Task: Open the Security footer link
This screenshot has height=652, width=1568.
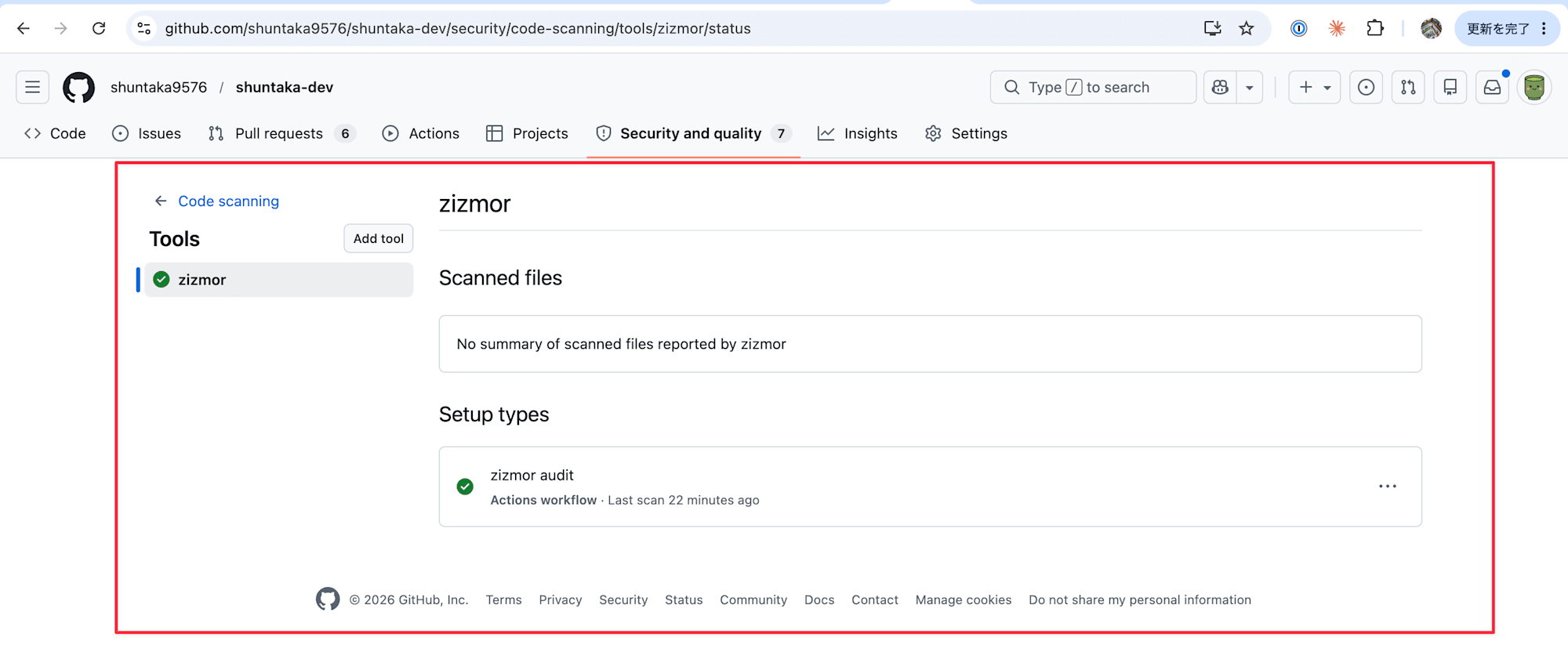Action: click(623, 599)
